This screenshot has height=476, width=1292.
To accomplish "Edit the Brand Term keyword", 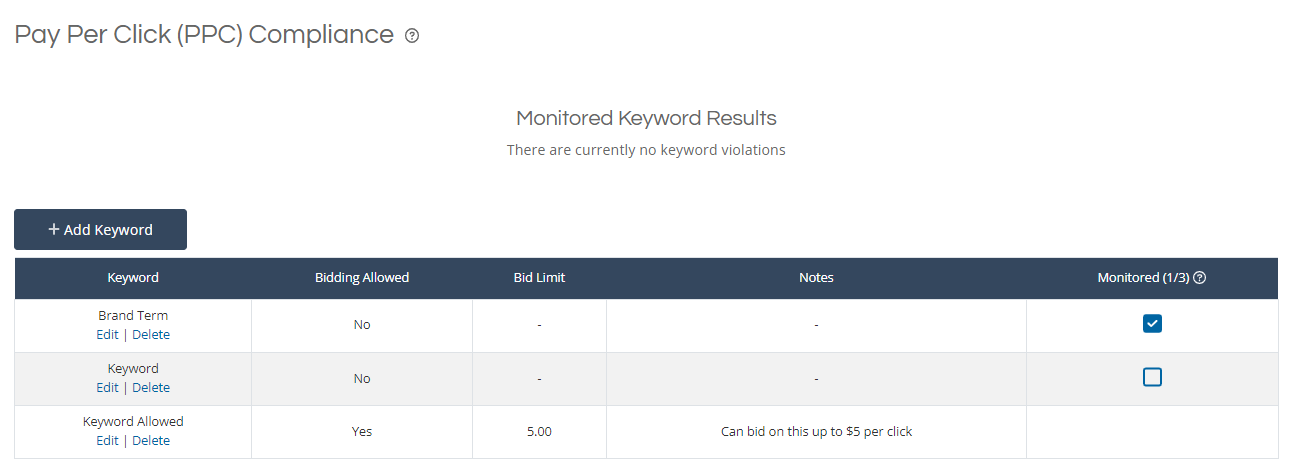I will click(x=107, y=335).
